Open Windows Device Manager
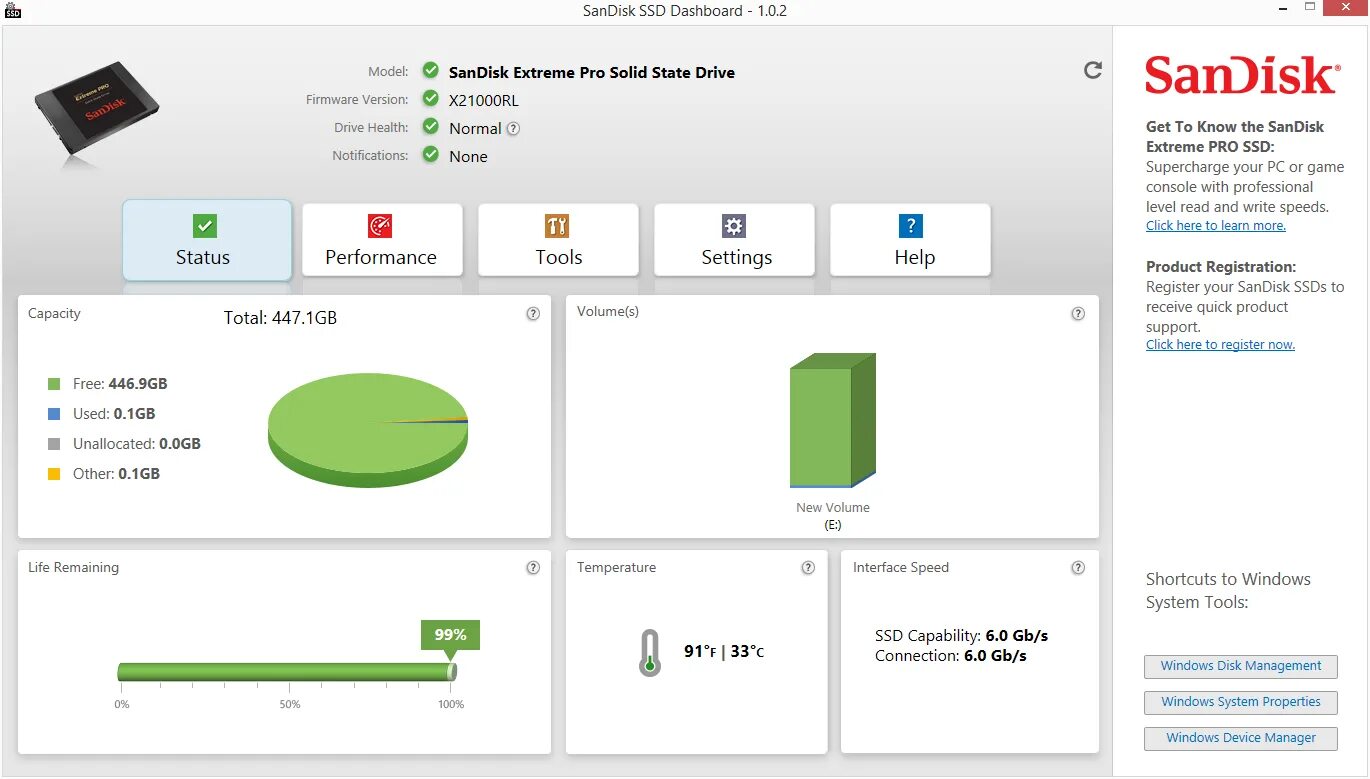The image size is (1370, 779). click(x=1241, y=738)
